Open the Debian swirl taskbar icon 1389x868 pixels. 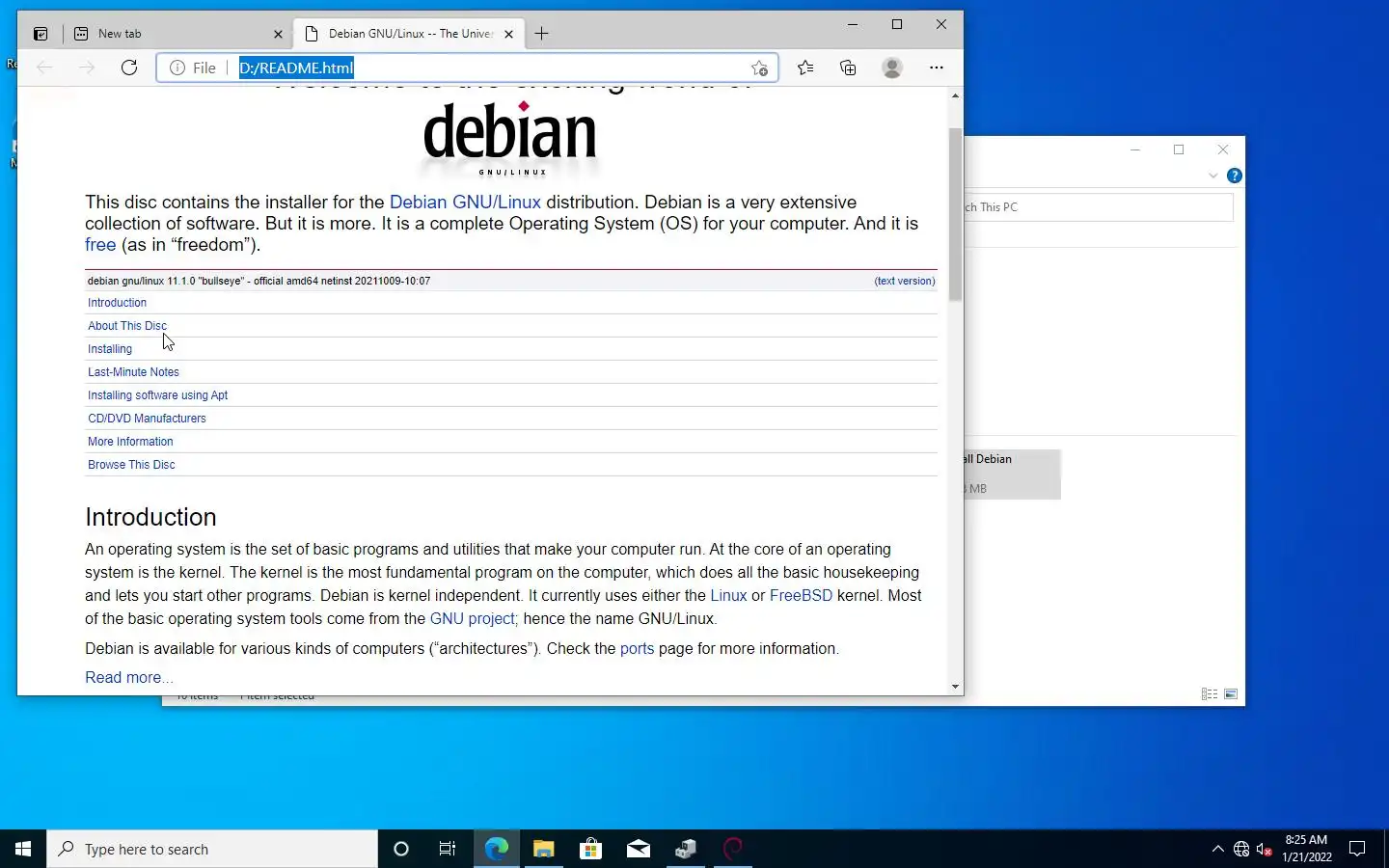(x=733, y=849)
